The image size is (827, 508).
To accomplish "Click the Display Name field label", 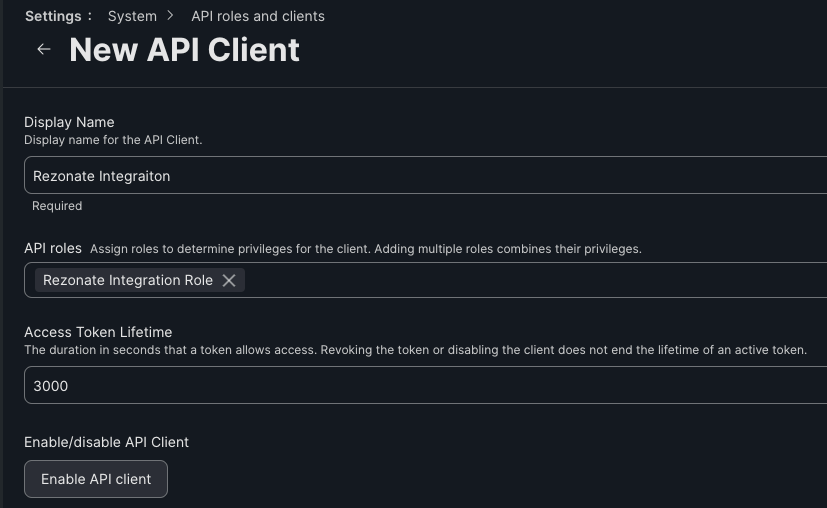I will pyautogui.click(x=69, y=122).
